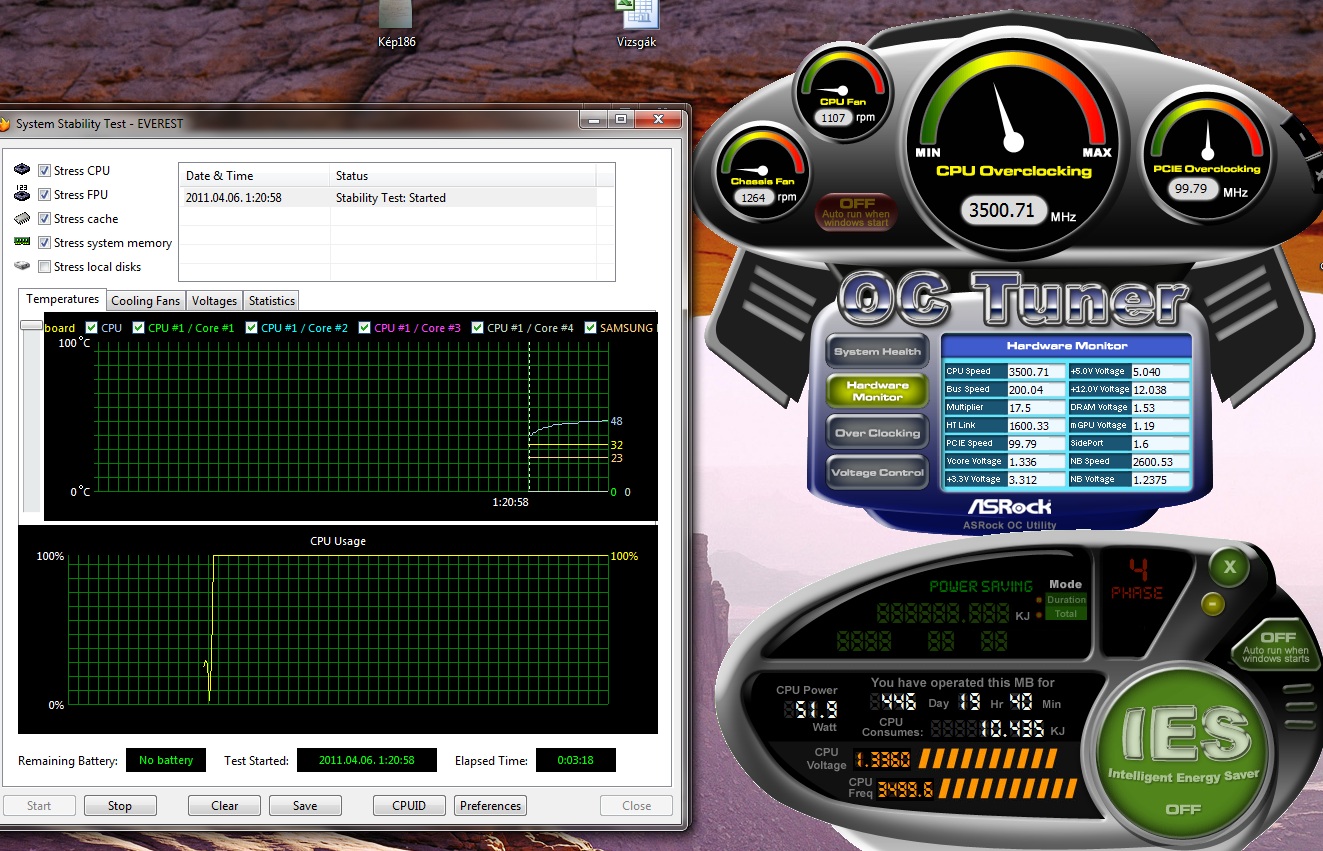
Task: Click the NB Speed 2600.53 value
Action: (x=1159, y=462)
